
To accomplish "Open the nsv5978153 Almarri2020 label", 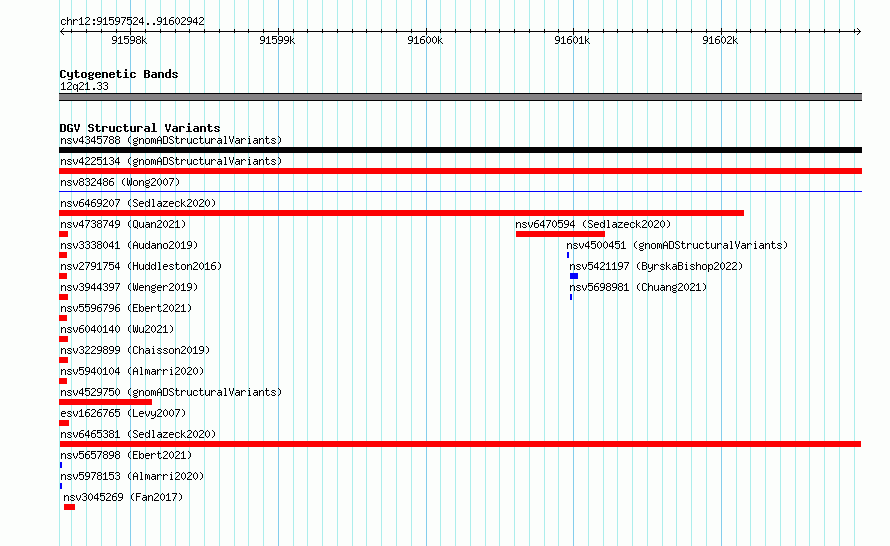I will [x=132, y=476].
